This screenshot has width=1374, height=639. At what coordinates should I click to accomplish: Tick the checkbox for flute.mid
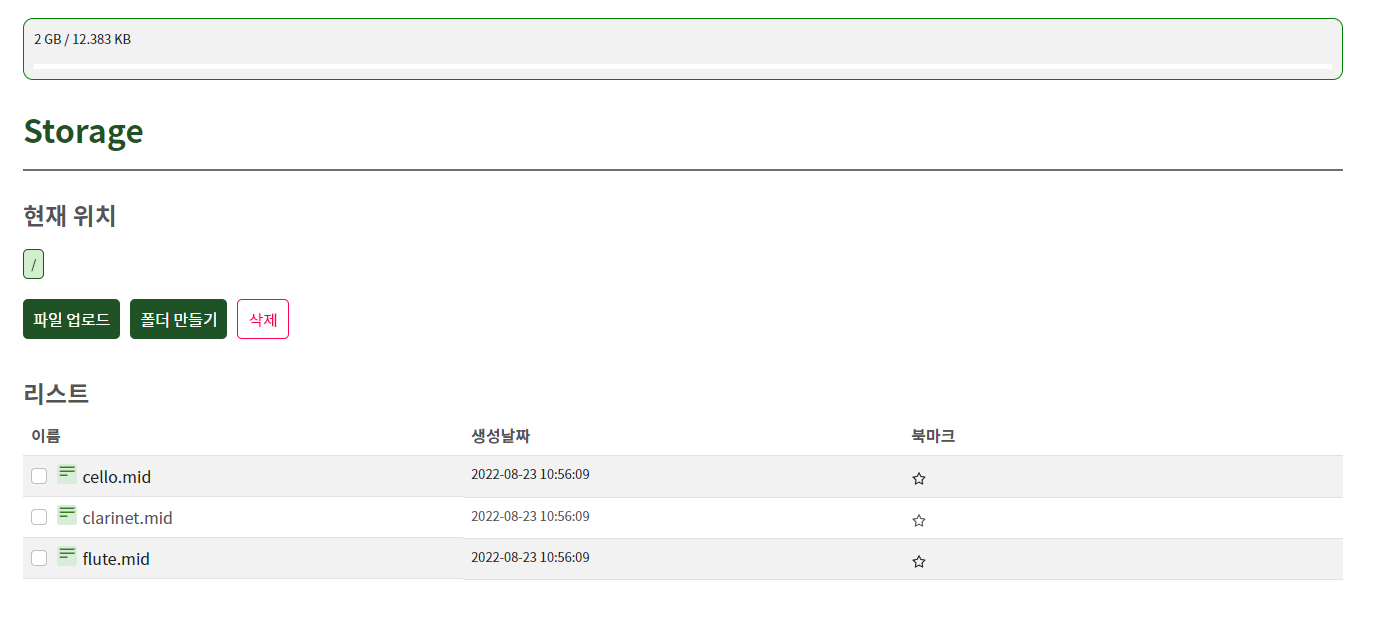tap(39, 558)
